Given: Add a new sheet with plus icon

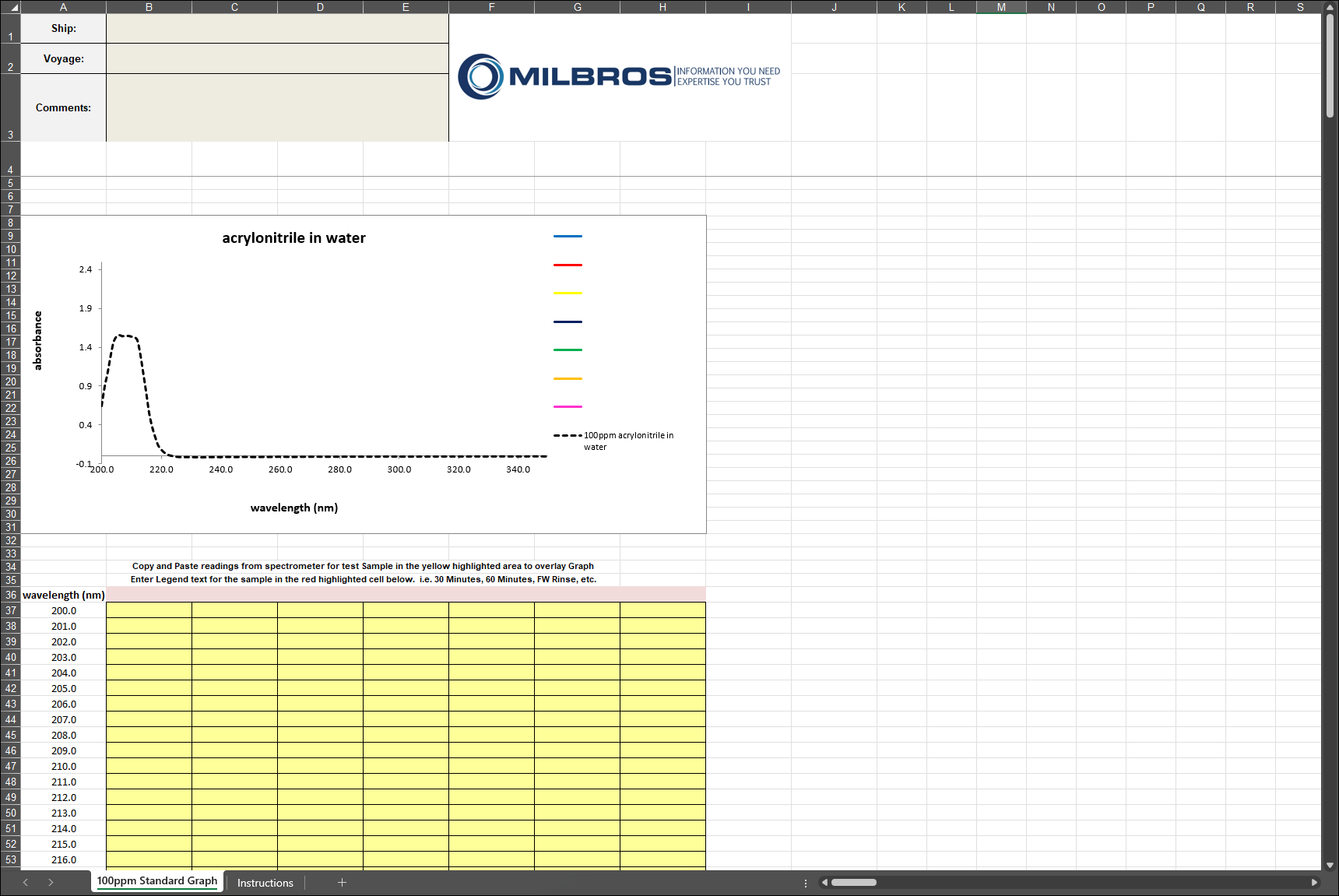Looking at the screenshot, I should click(x=342, y=882).
